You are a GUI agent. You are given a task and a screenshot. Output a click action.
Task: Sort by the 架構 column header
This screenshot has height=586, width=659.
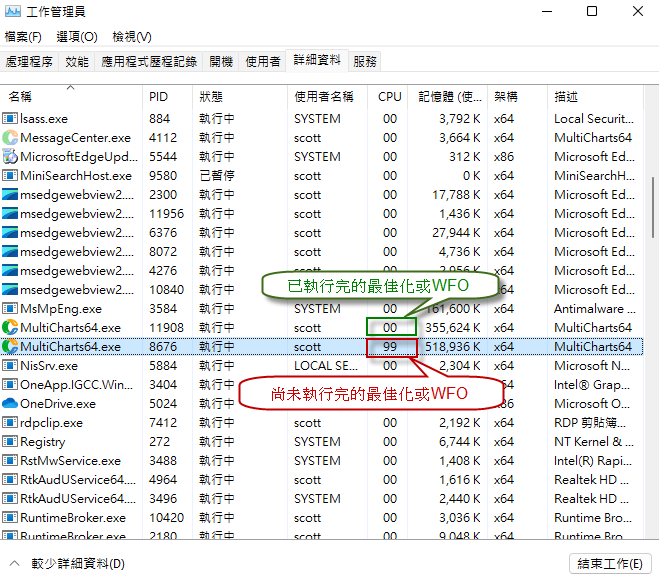pyautogui.click(x=517, y=97)
